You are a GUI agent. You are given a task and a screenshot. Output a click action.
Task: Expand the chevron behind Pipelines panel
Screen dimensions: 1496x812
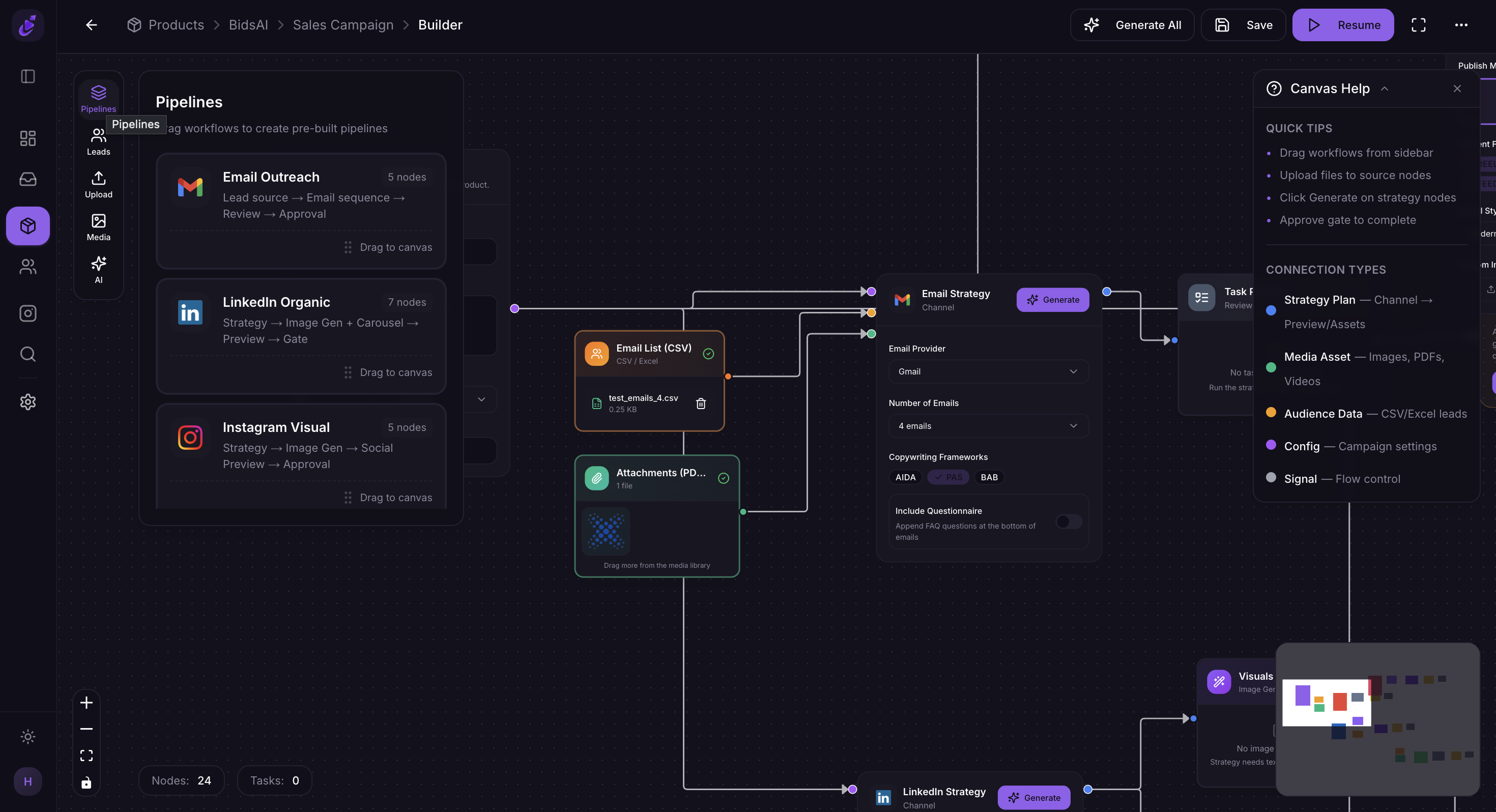point(481,399)
